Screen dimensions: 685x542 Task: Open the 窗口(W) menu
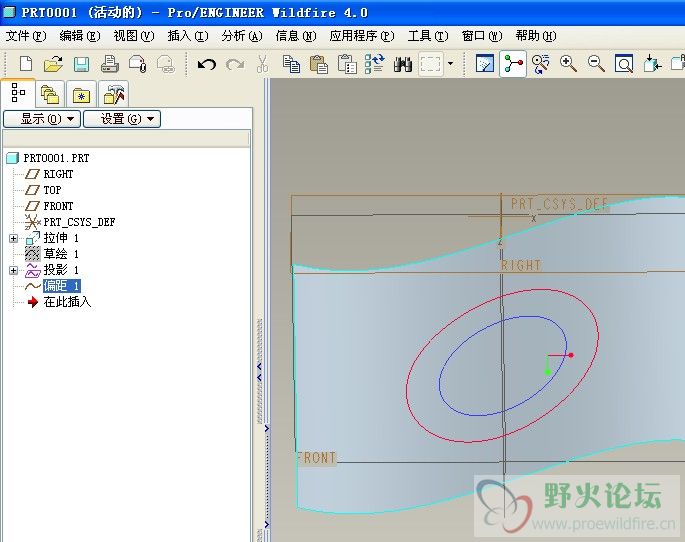[x=482, y=36]
